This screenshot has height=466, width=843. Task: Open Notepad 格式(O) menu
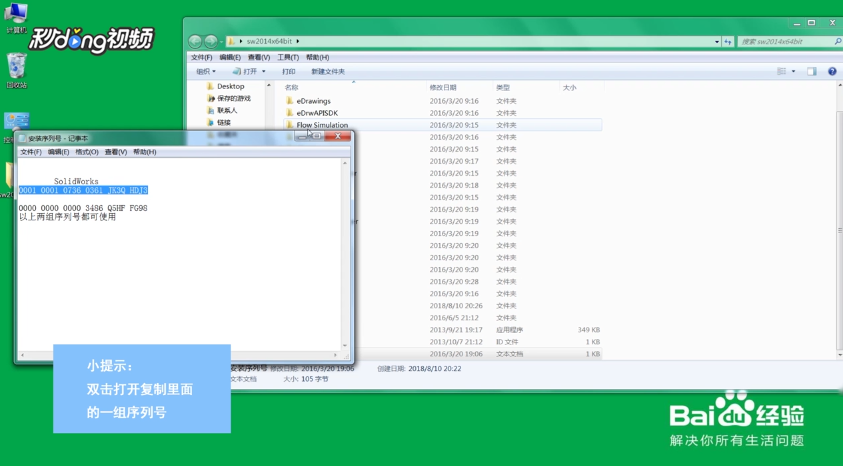coord(87,152)
